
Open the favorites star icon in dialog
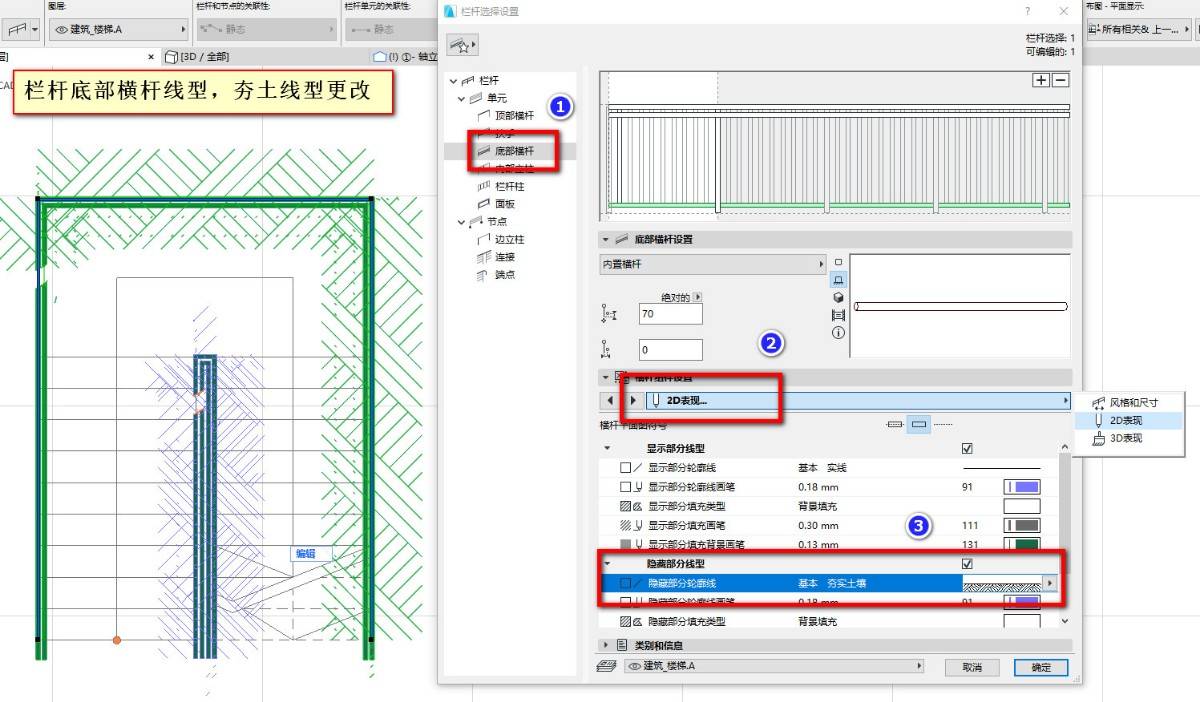point(462,46)
